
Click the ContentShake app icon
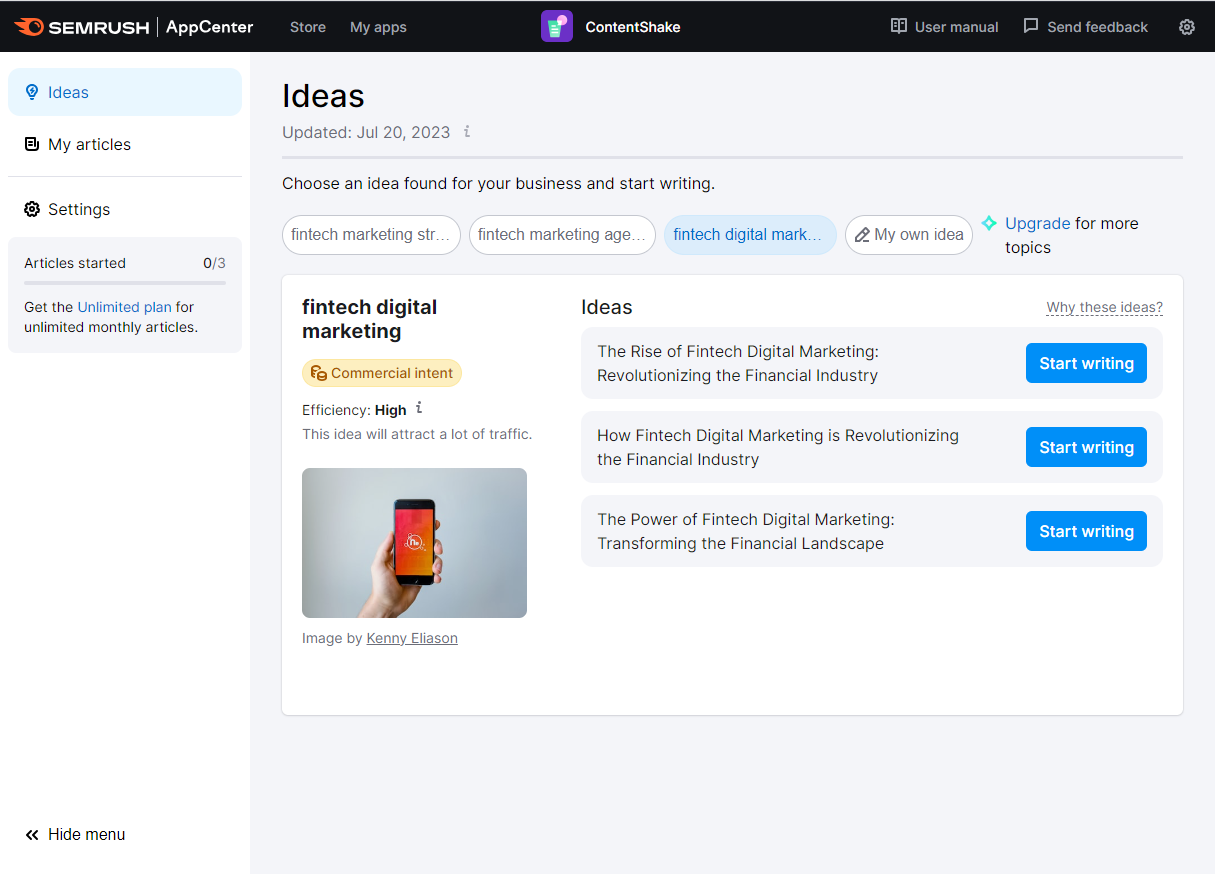(x=557, y=27)
